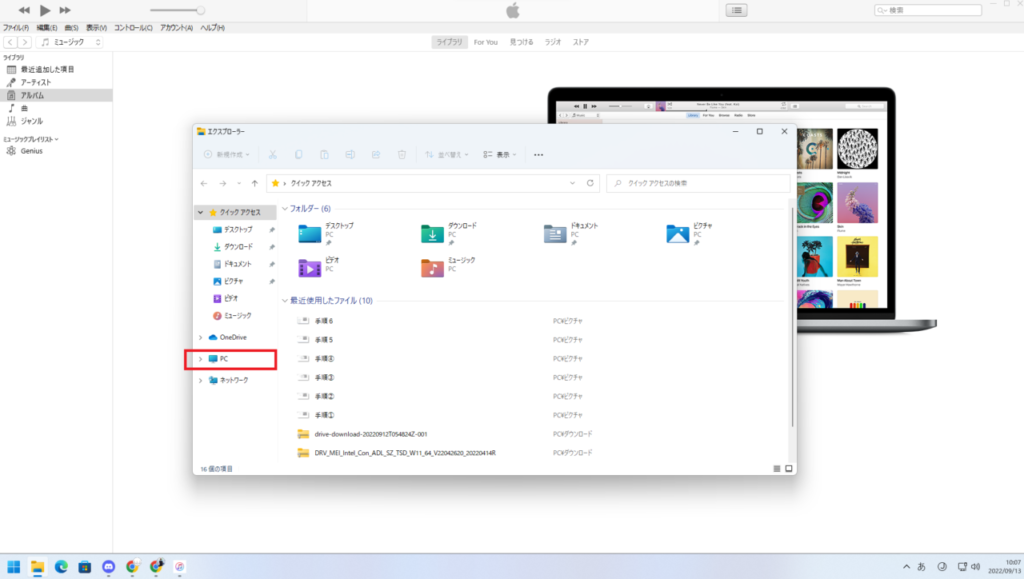
Task: Open the 編集 menu in iTunes
Action: pyautogui.click(x=46, y=27)
